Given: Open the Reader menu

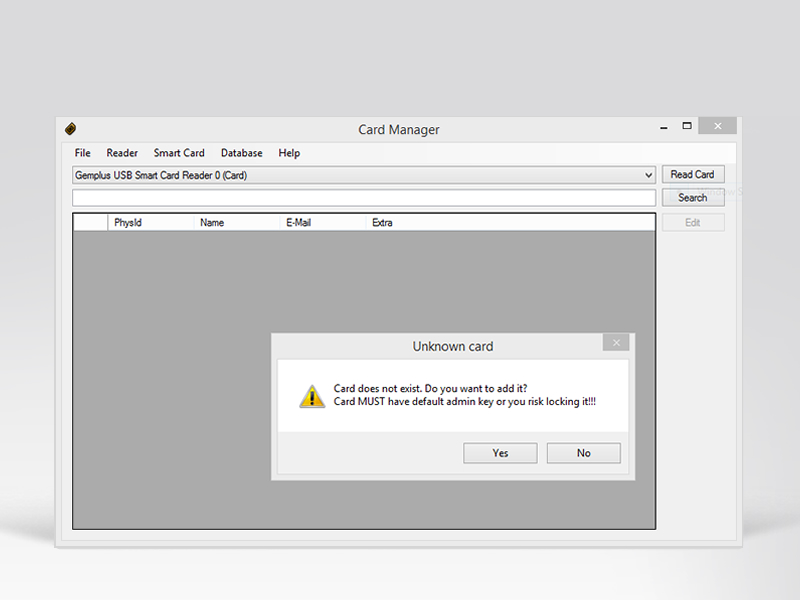Looking at the screenshot, I should [x=122, y=153].
